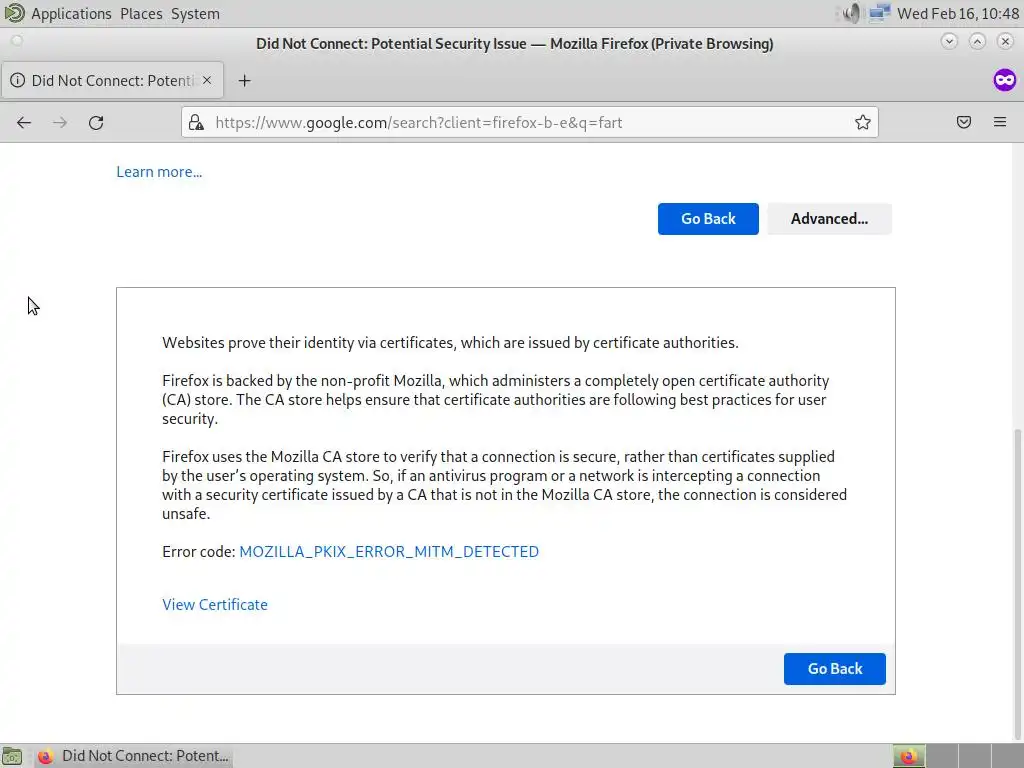Maximize the Firefox window

click(977, 41)
